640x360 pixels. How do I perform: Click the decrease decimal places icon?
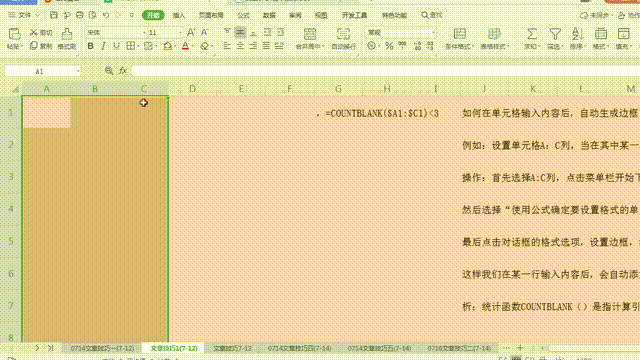click(x=430, y=46)
